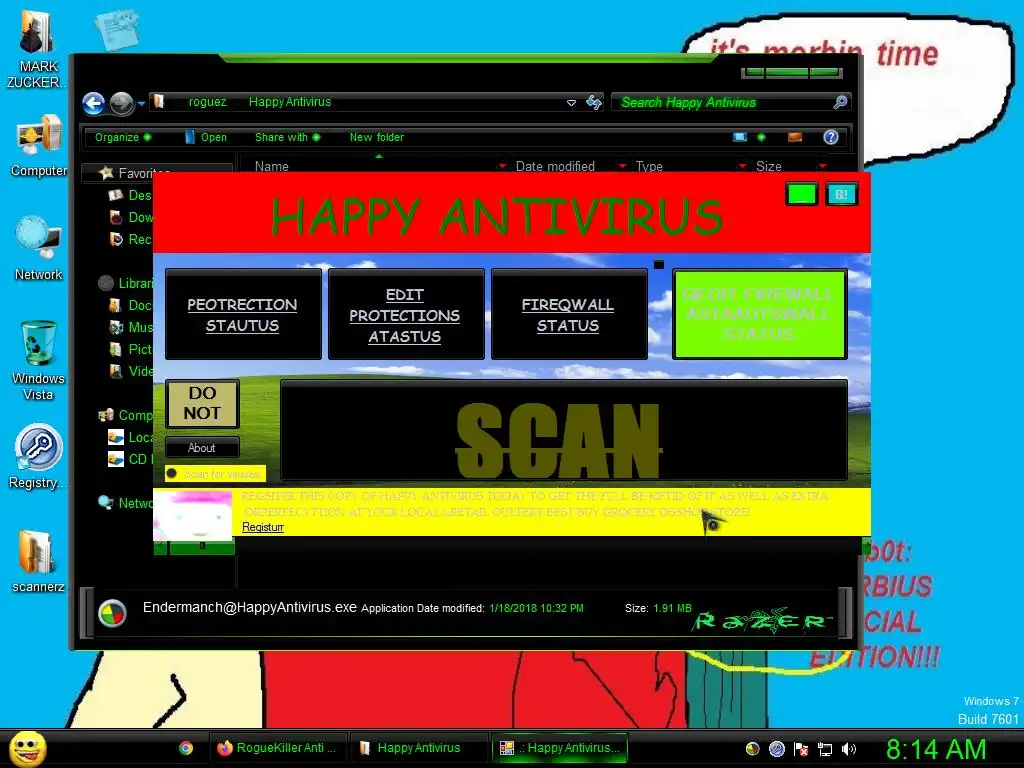This screenshot has width=1024, height=768.
Task: Open recent locations dropdown beside Forward arrow
Action: pos(141,103)
